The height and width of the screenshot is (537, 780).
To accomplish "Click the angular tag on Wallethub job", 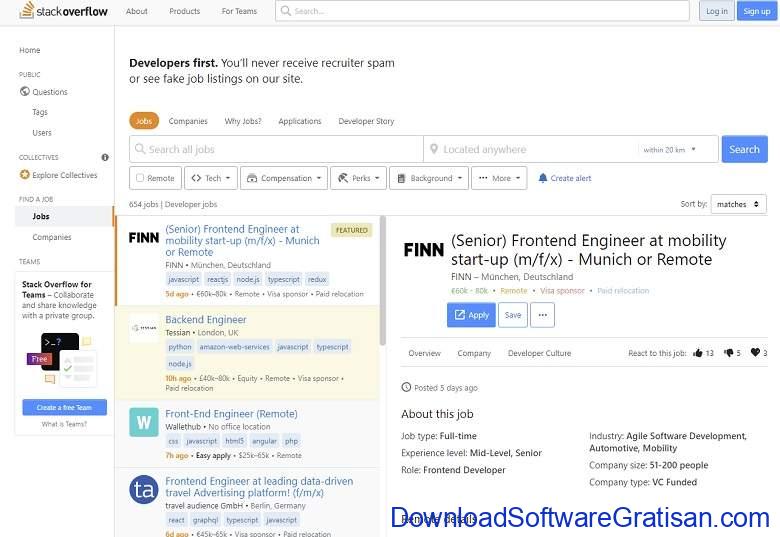I will 264,441.
